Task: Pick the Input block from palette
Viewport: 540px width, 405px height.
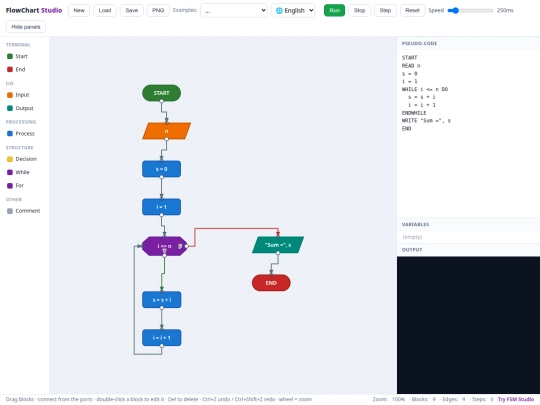Action: click(x=10, y=95)
